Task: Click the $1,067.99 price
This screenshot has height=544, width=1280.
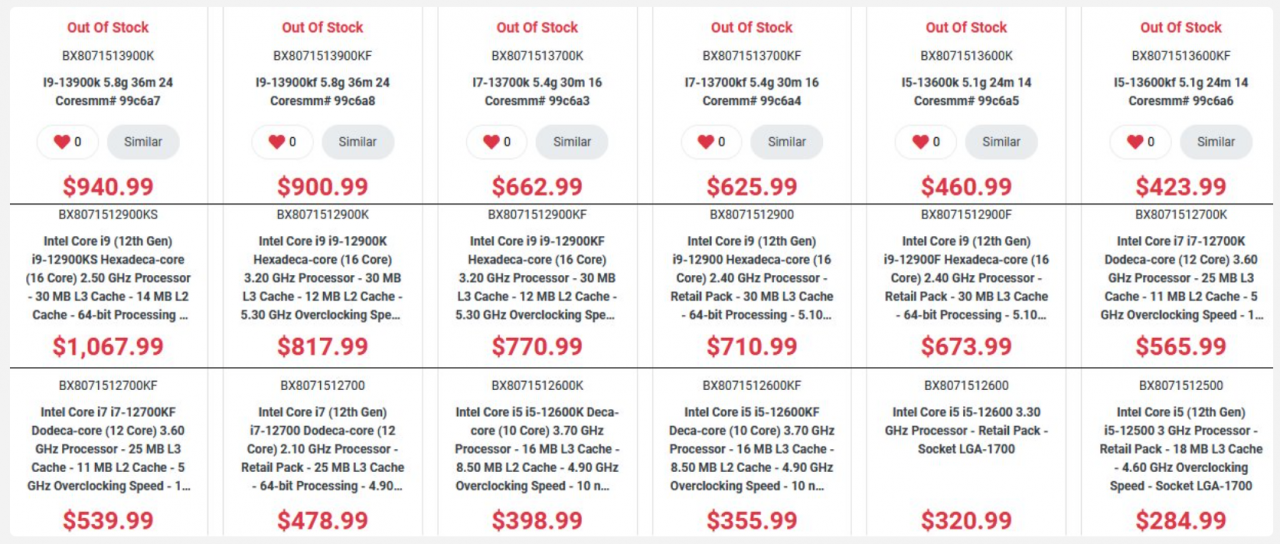Action: tap(108, 347)
